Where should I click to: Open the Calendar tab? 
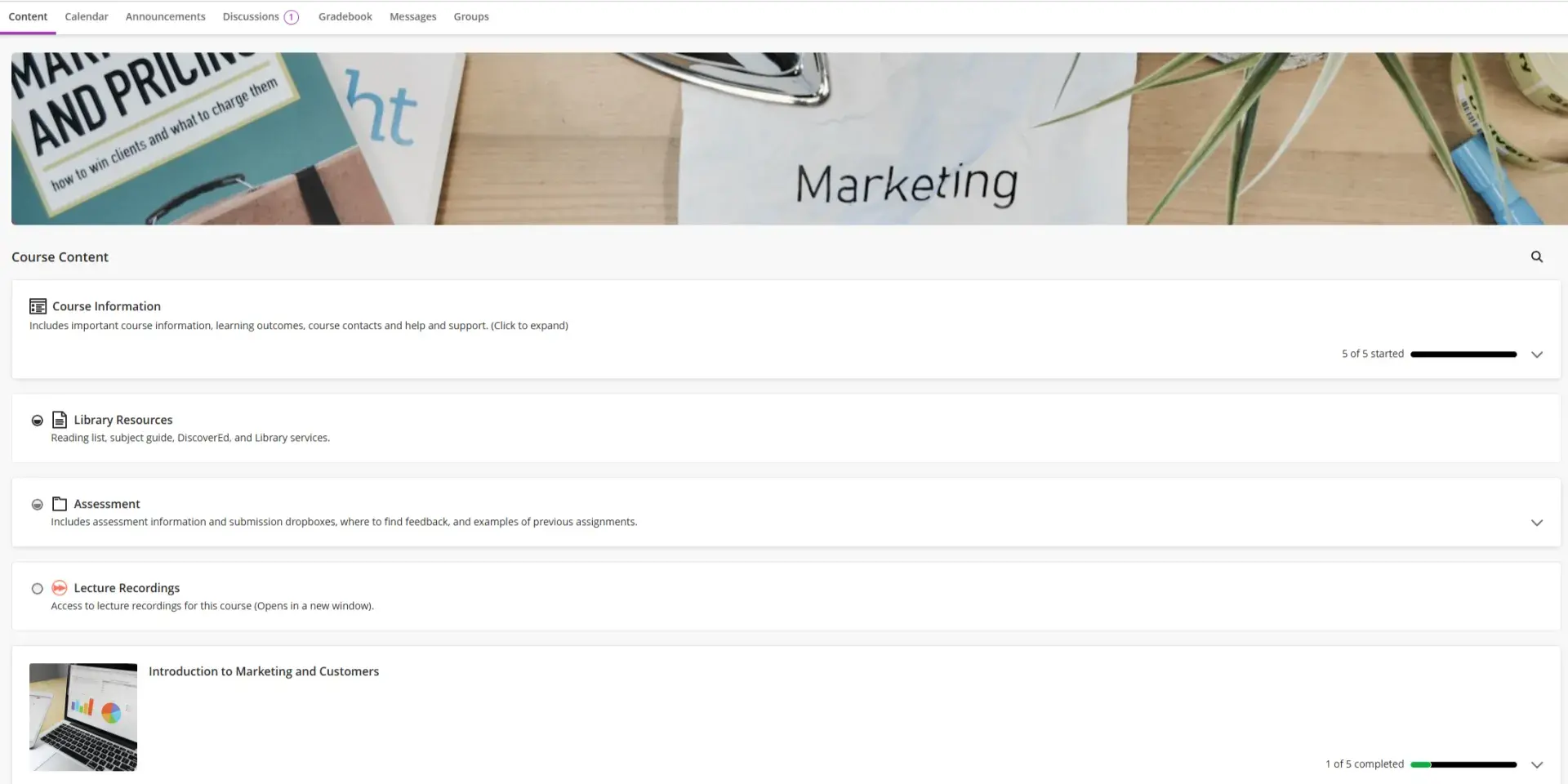[x=87, y=17]
